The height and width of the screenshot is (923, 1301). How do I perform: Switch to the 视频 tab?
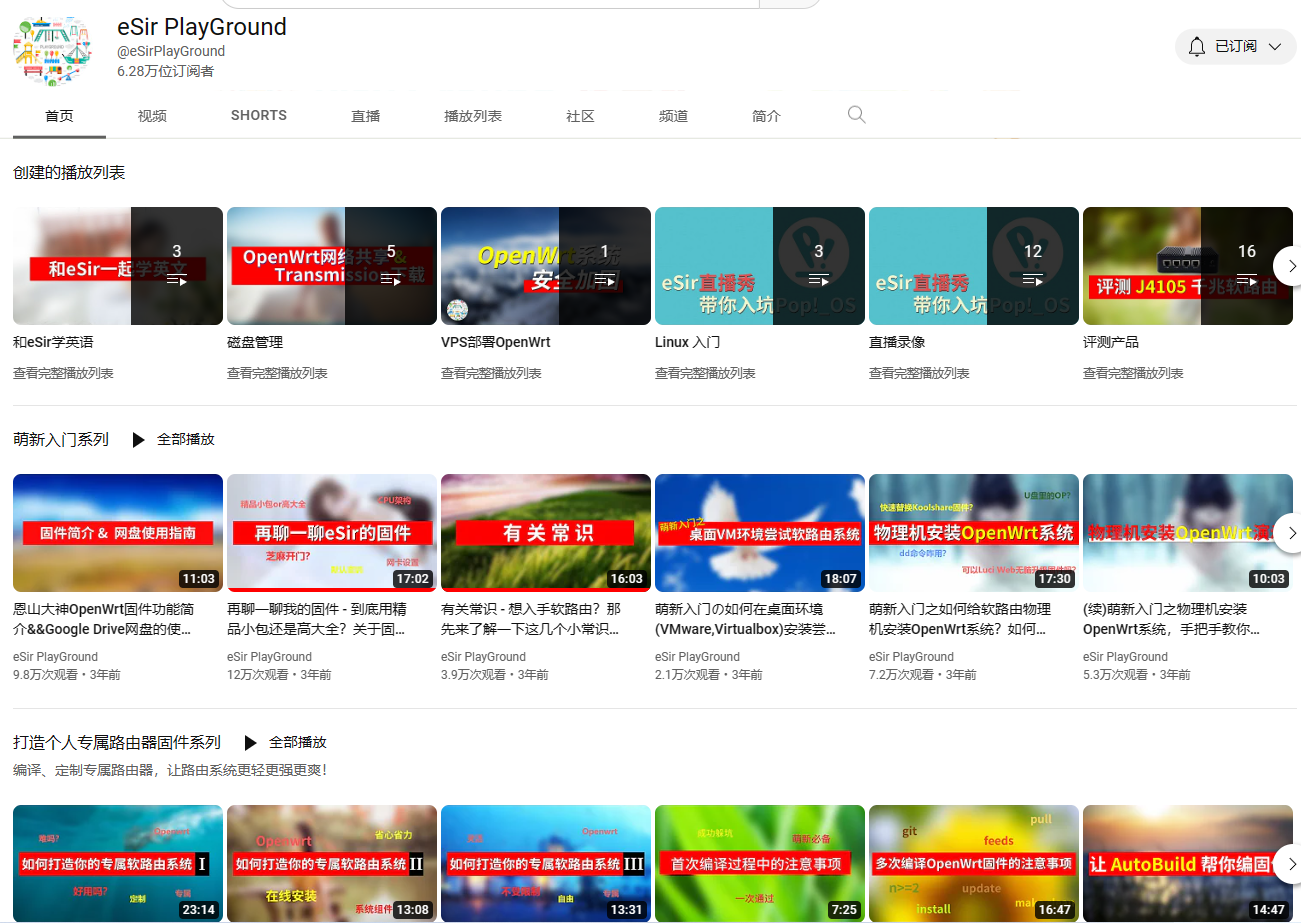[x=152, y=116]
